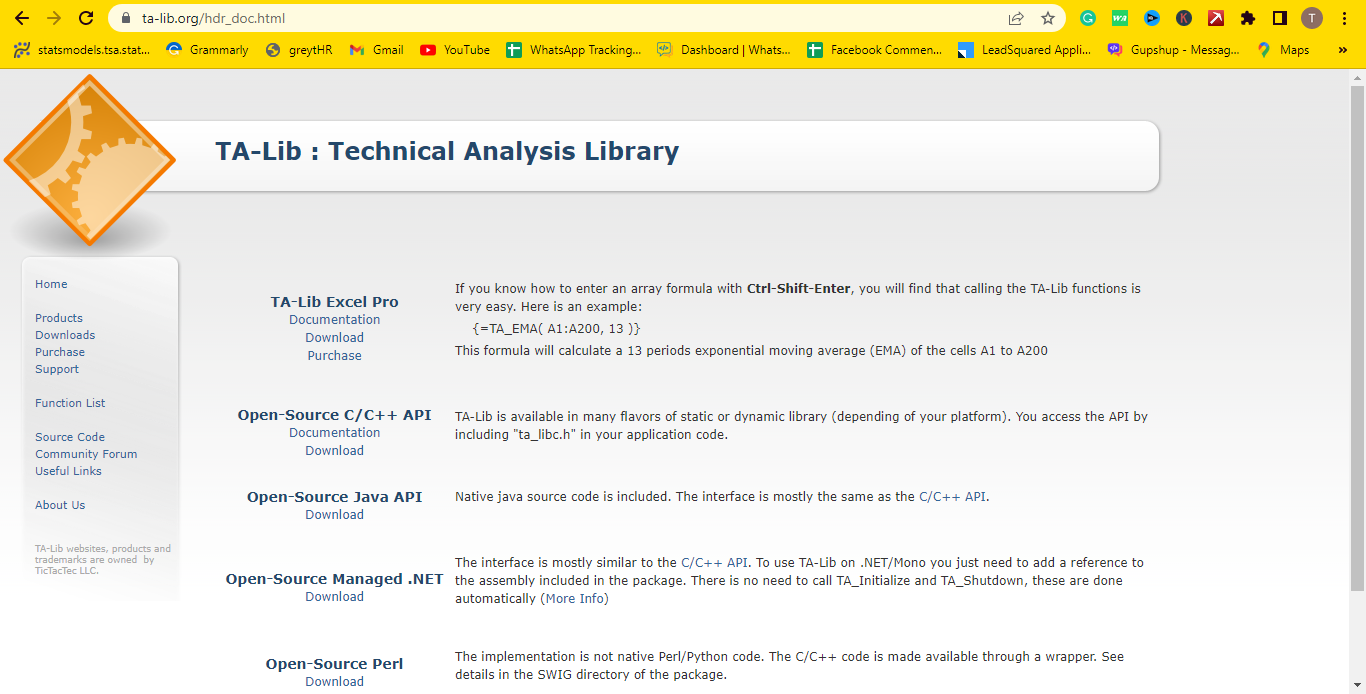Open Function List in the sidebar
1366x694 pixels.
point(70,403)
